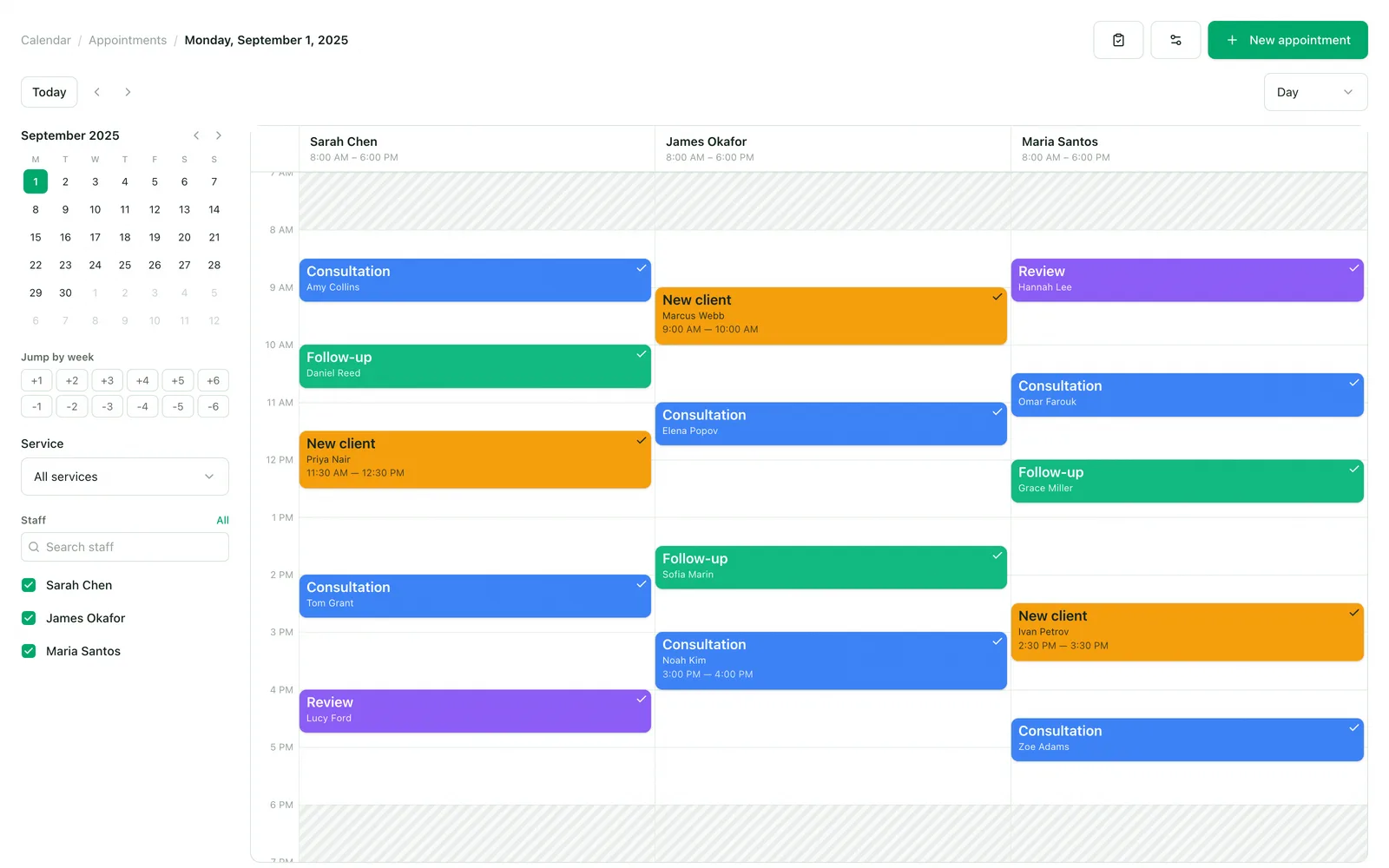Viewport: 1389px width, 868px height.
Task: Click checkmark on Grace Miller follow-up
Action: click(x=1354, y=470)
